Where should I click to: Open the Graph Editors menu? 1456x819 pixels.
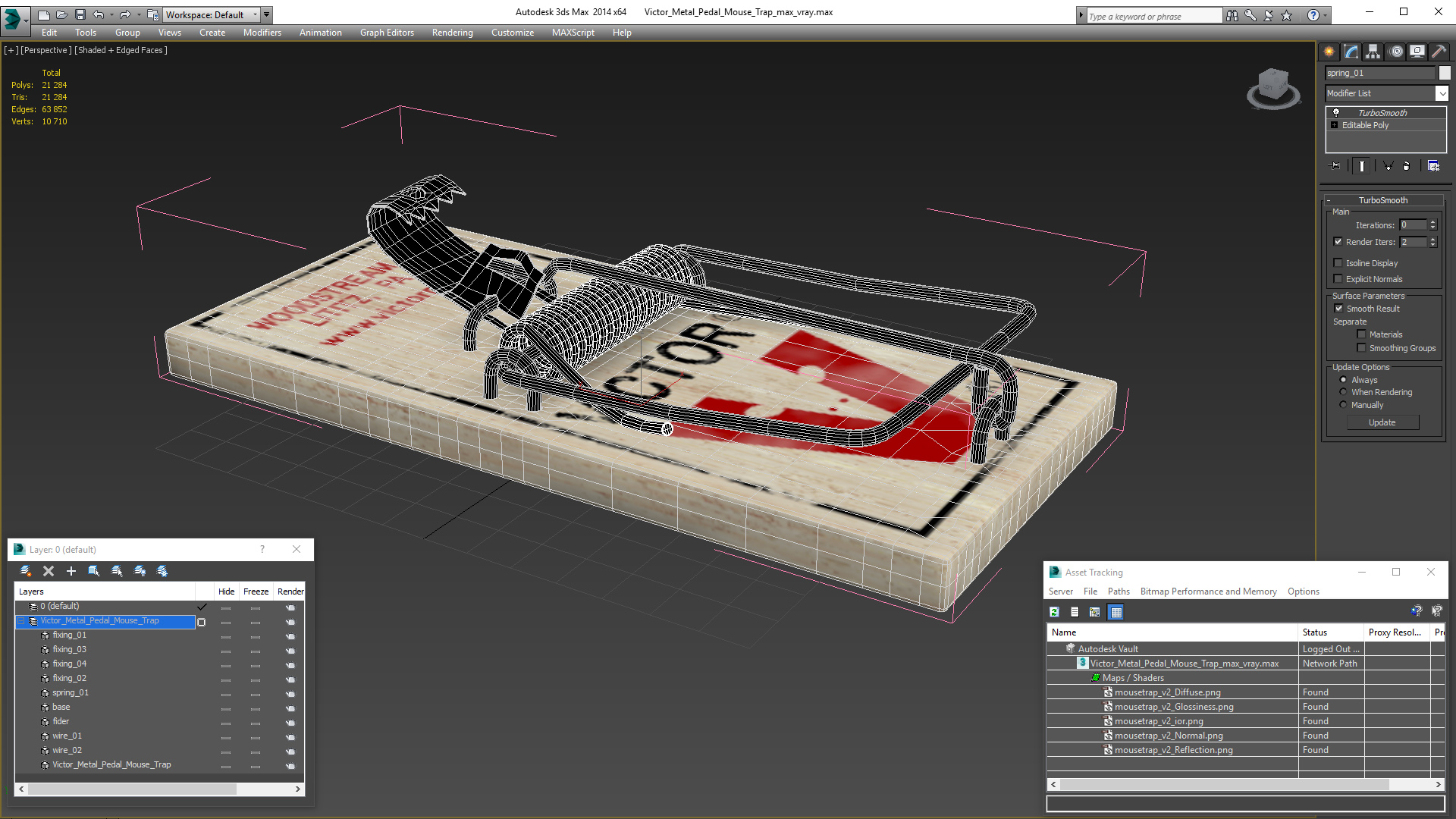387,33
